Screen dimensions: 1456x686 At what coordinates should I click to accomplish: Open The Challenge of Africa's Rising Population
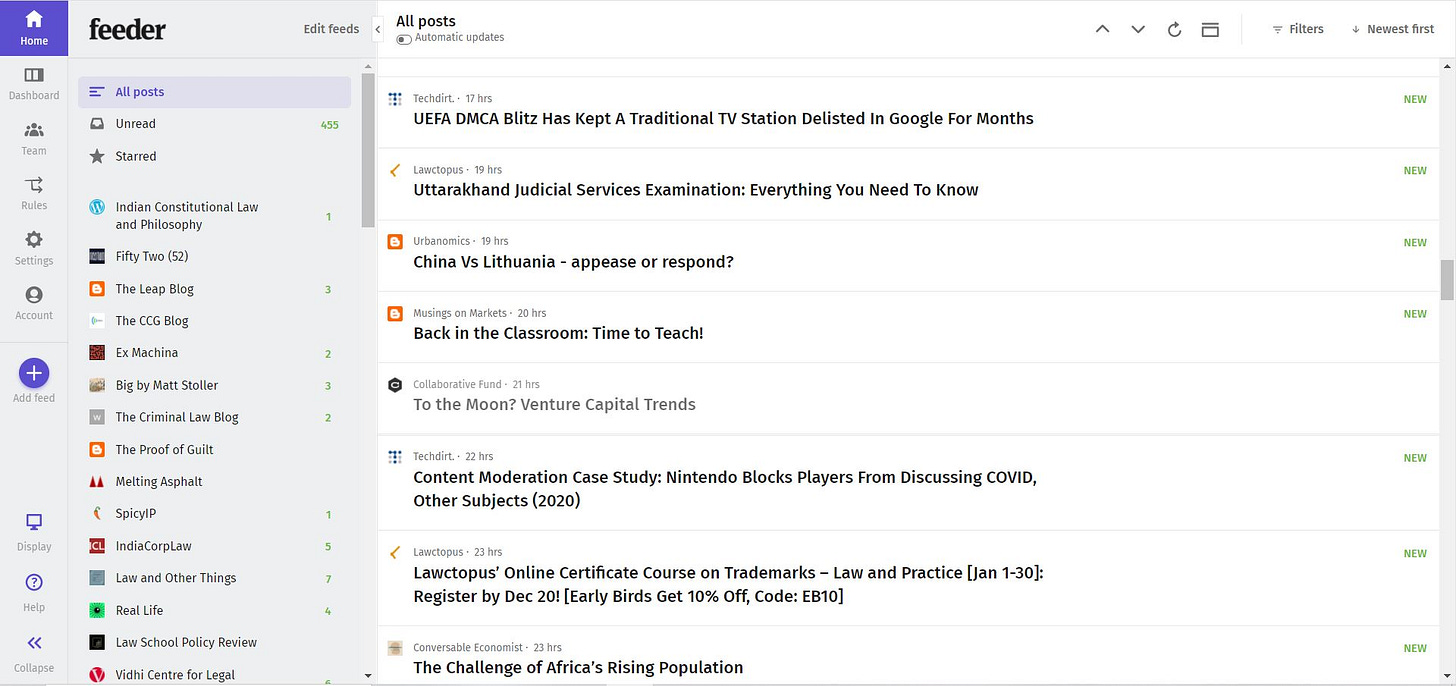point(578,667)
